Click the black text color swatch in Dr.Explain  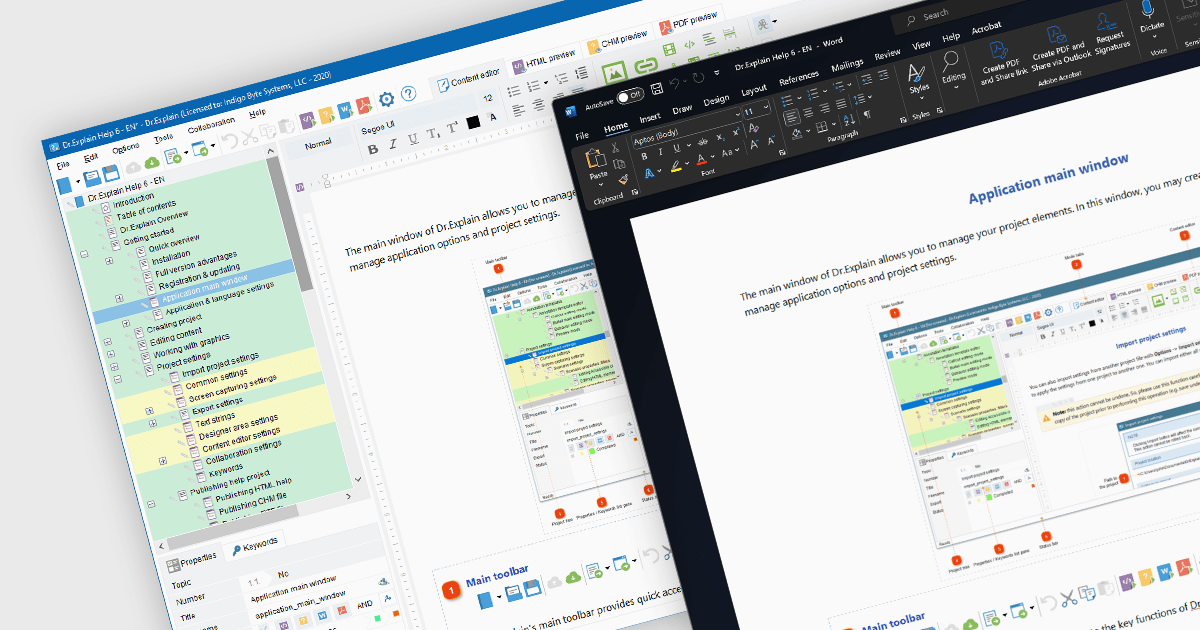click(x=473, y=122)
